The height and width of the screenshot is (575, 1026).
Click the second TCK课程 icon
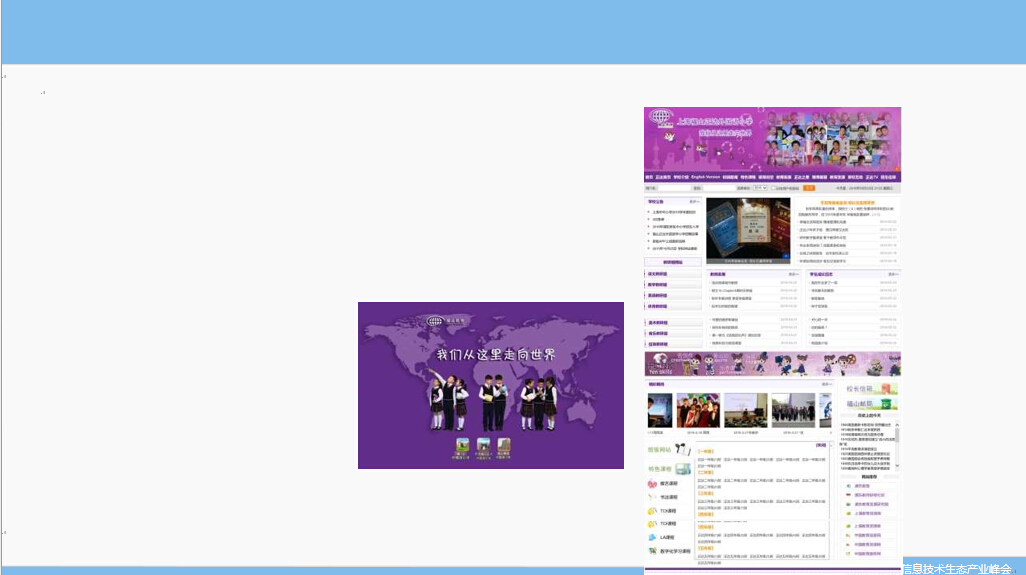coord(652,524)
